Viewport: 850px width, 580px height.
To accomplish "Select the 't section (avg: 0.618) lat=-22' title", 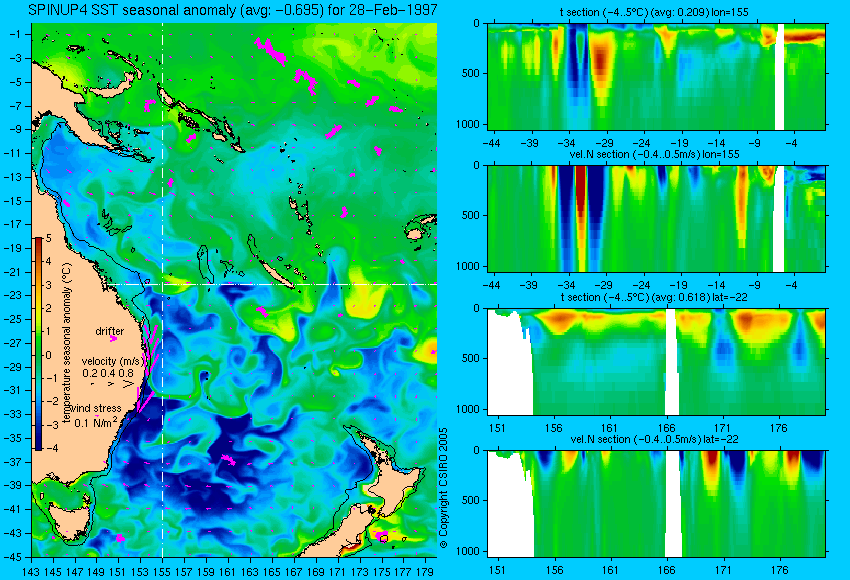I will pos(655,297).
